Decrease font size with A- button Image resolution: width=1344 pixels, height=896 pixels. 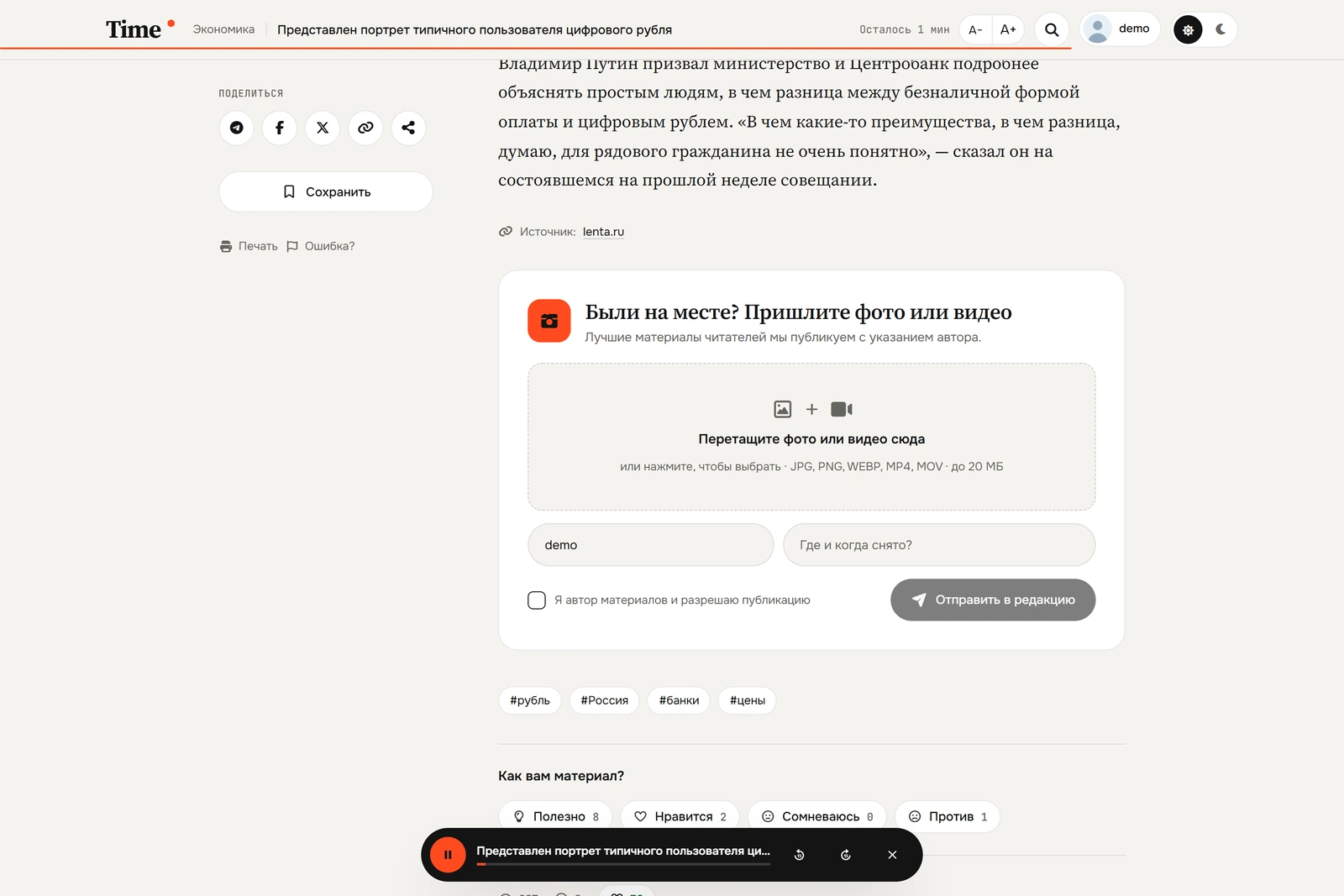975,29
